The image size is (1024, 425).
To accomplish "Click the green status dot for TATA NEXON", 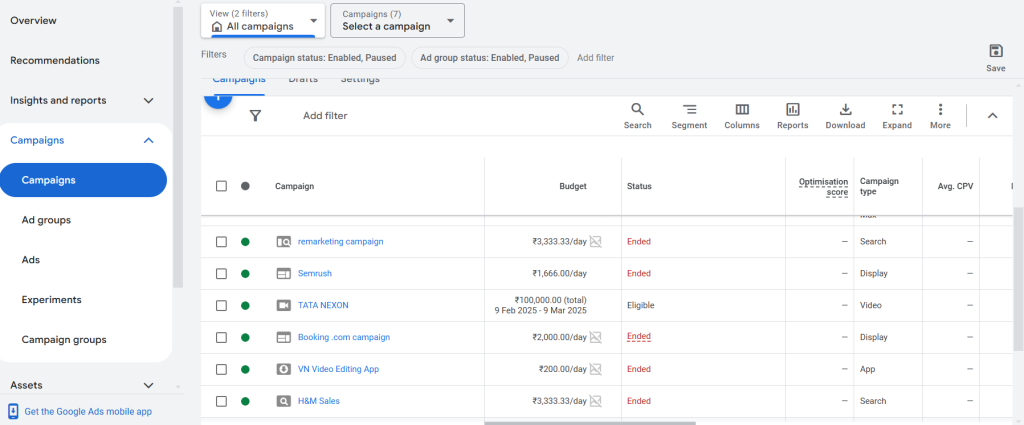I will (245, 306).
